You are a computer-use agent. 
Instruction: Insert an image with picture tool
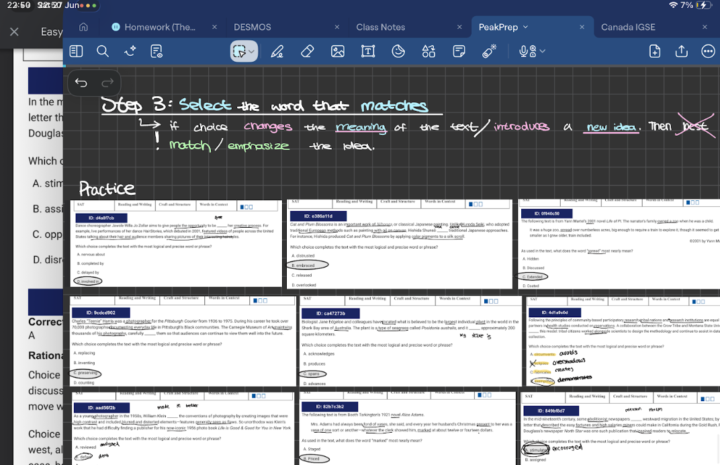[x=338, y=51]
